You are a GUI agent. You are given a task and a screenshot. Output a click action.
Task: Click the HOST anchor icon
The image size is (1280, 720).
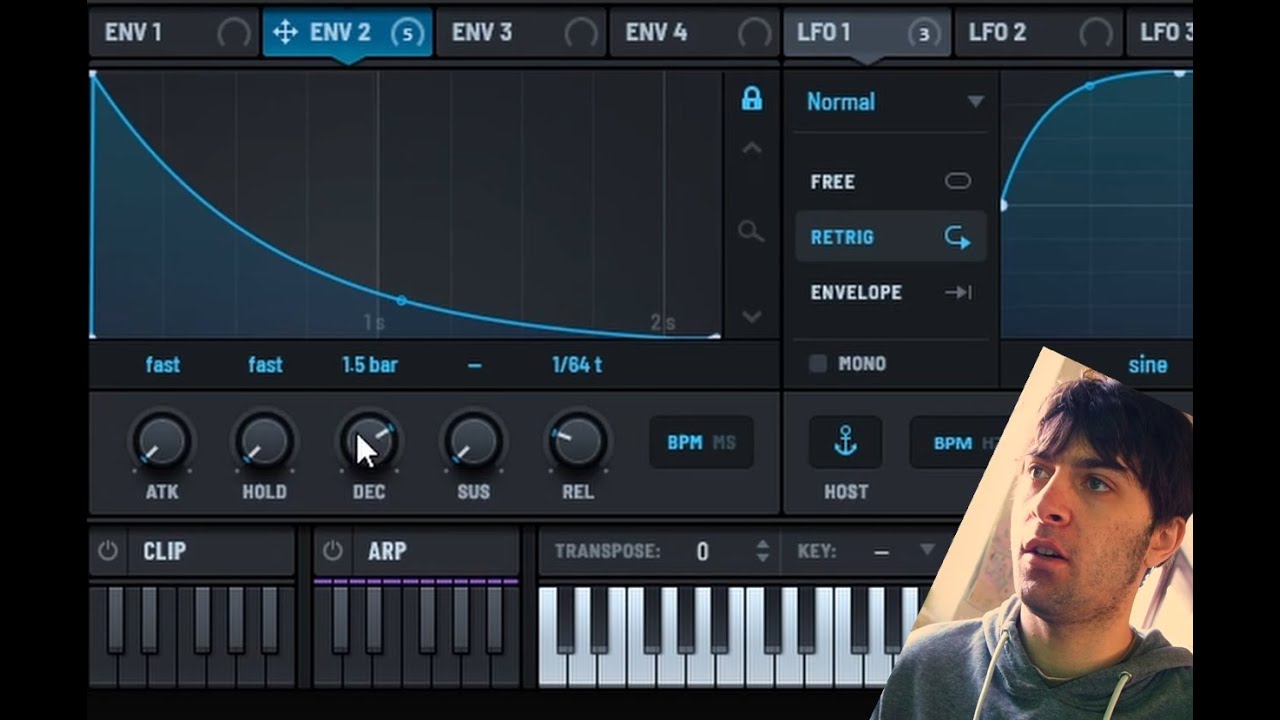845,442
